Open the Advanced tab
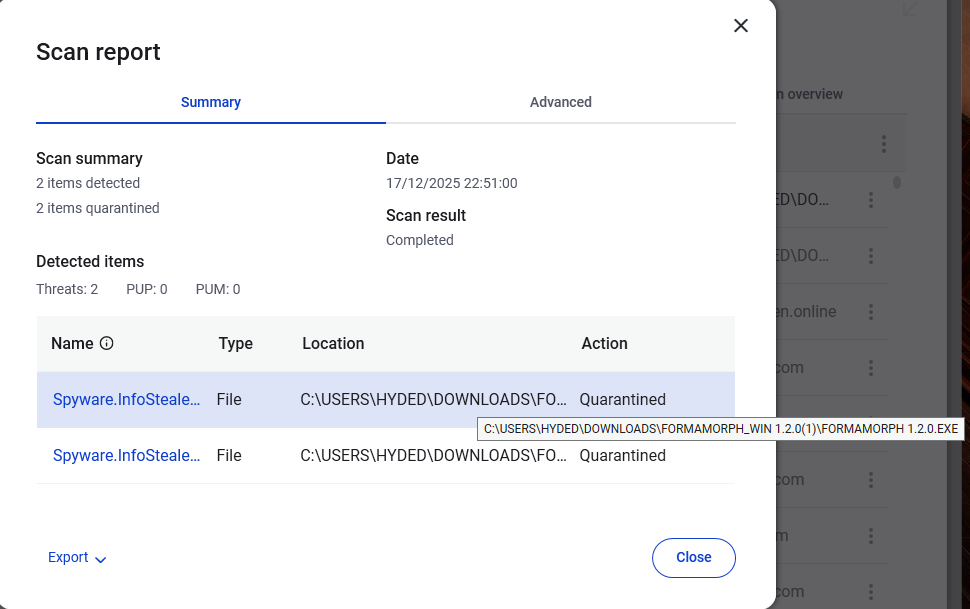This screenshot has width=970, height=609. pos(561,102)
